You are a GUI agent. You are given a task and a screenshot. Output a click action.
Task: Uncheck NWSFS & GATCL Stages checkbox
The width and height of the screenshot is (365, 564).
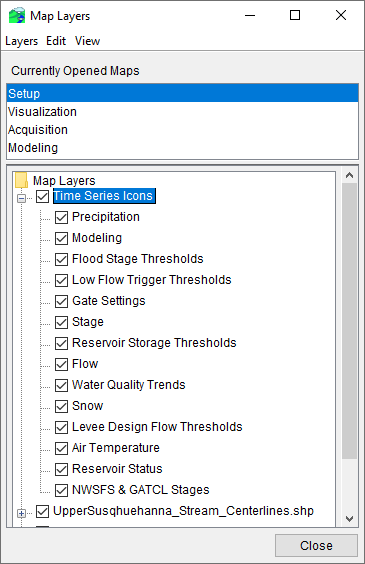point(61,490)
